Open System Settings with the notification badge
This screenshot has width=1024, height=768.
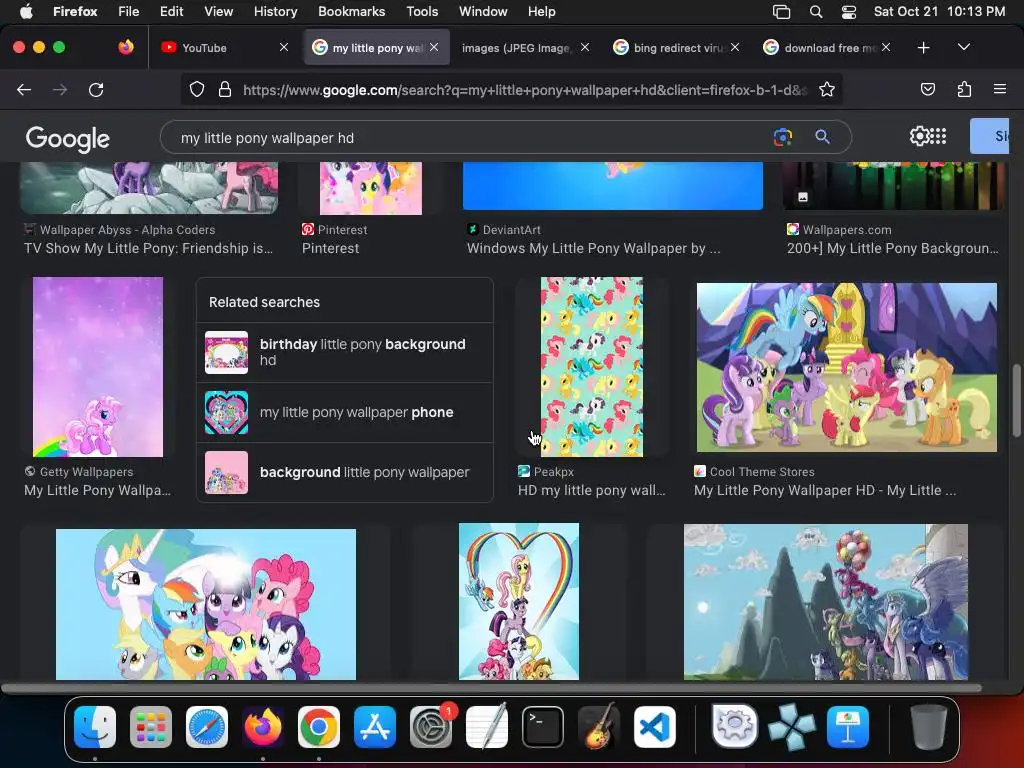pos(431,727)
